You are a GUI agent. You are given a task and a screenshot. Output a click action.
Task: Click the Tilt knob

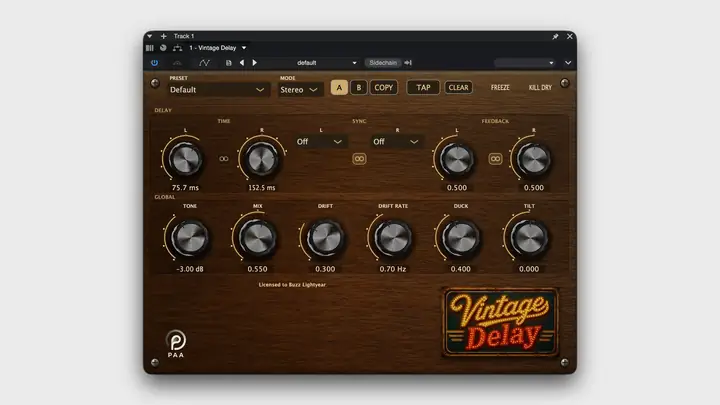point(529,238)
